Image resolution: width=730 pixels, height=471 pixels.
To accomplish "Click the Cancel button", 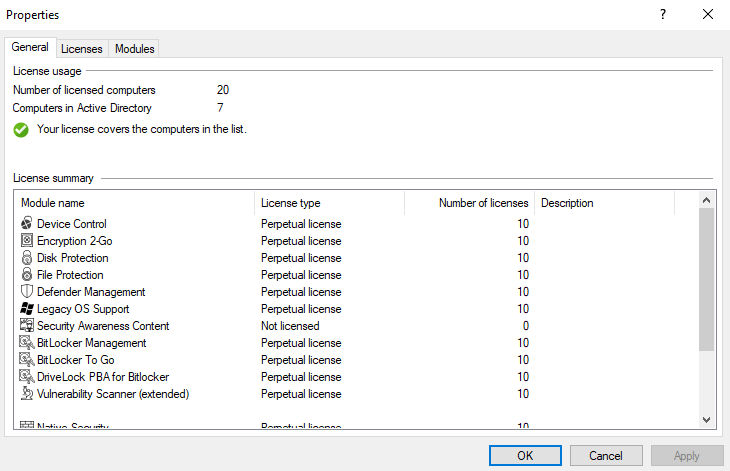I will (606, 456).
